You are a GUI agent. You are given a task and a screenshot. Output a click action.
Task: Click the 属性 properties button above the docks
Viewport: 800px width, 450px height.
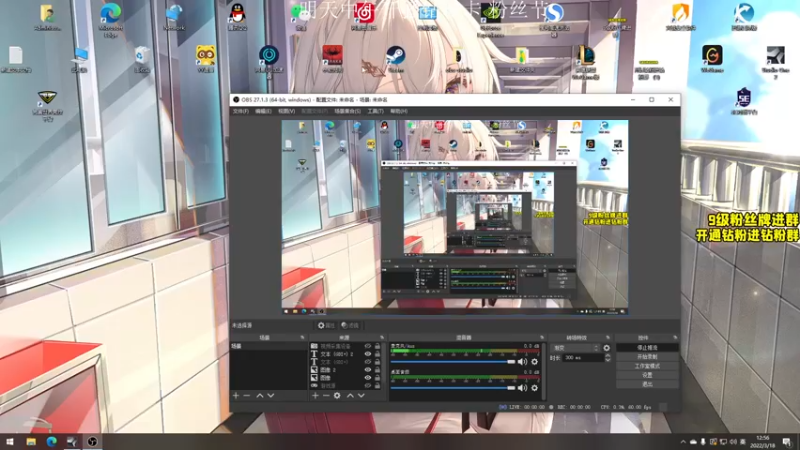(326, 325)
